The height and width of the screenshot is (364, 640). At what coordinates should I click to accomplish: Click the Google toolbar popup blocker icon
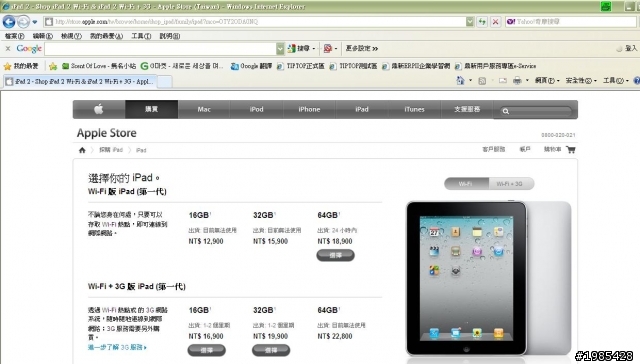(328, 49)
